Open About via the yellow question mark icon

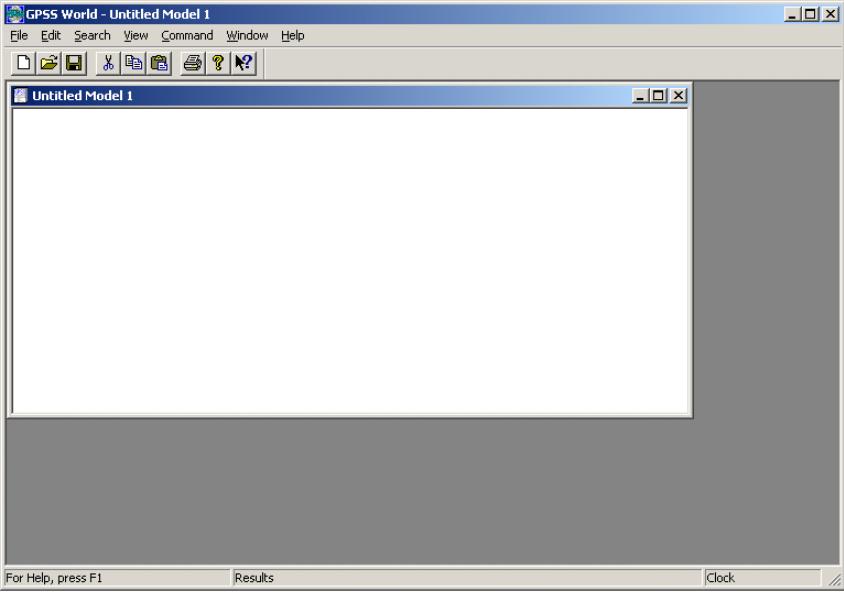pyautogui.click(x=218, y=63)
